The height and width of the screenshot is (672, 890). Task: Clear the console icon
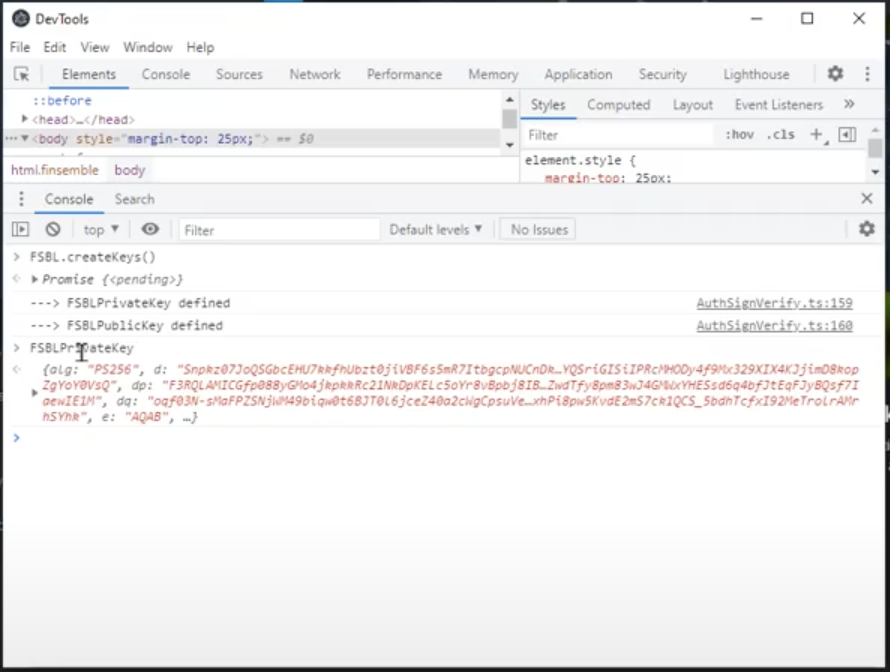click(x=53, y=229)
